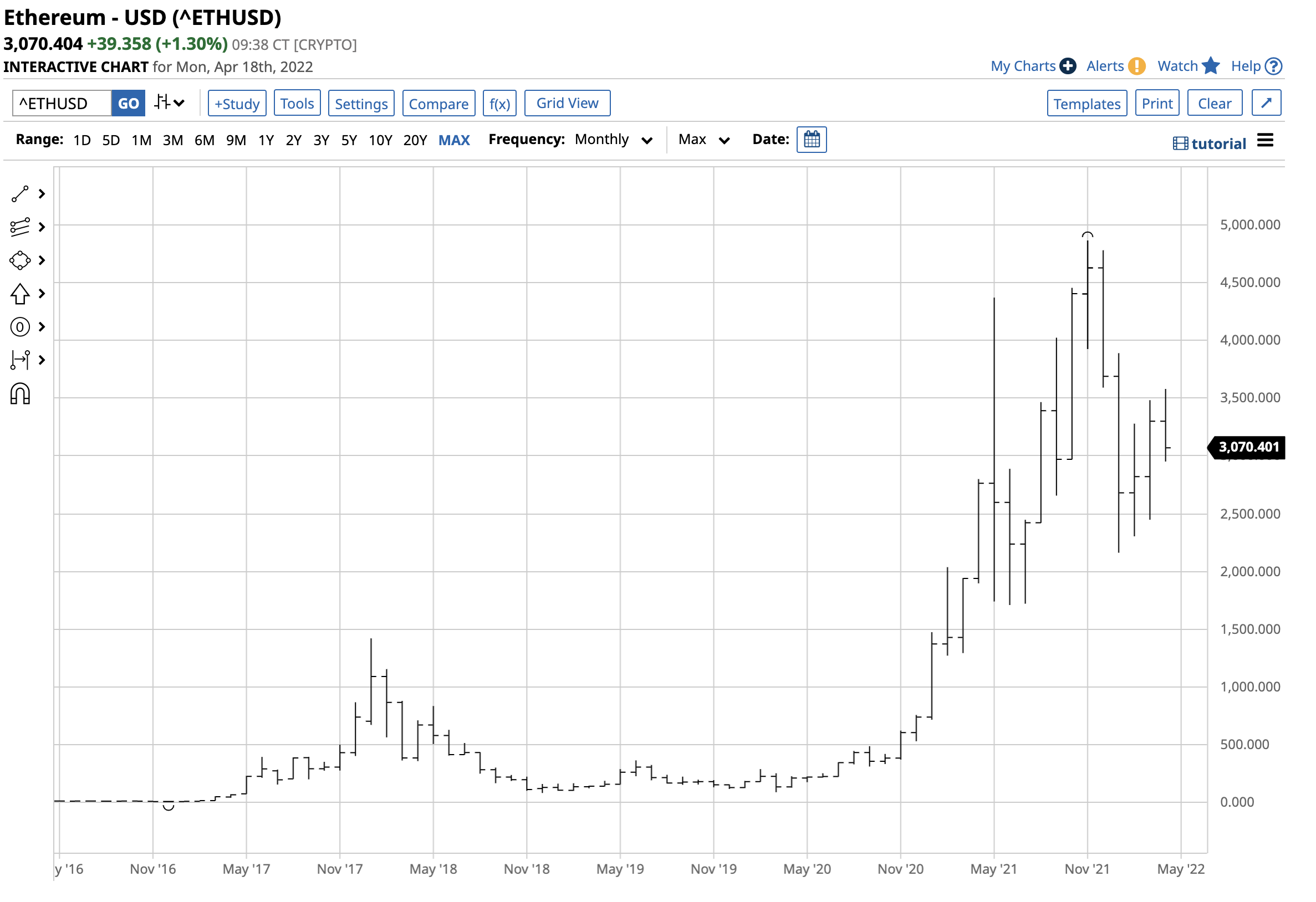The width and height of the screenshot is (1316, 902).
Task: Select the 5Y range
Action: pyautogui.click(x=349, y=140)
